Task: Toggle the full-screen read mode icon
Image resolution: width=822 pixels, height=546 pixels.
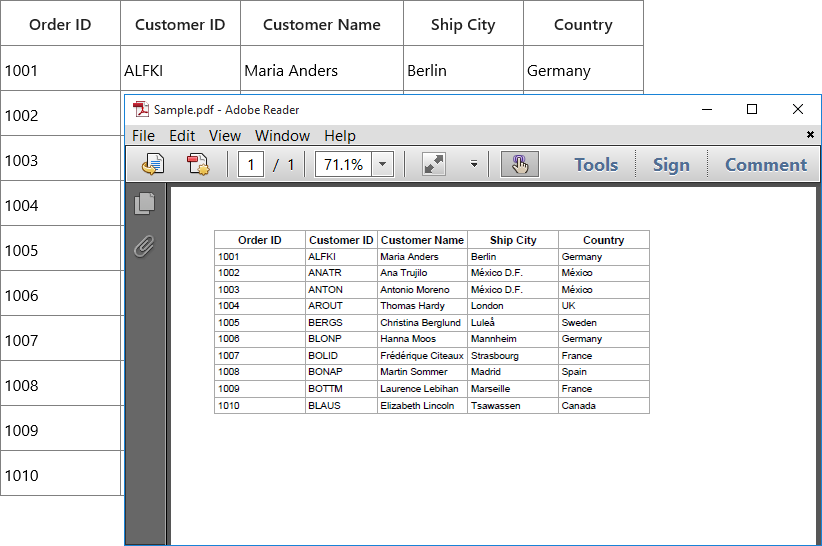Action: click(x=434, y=165)
